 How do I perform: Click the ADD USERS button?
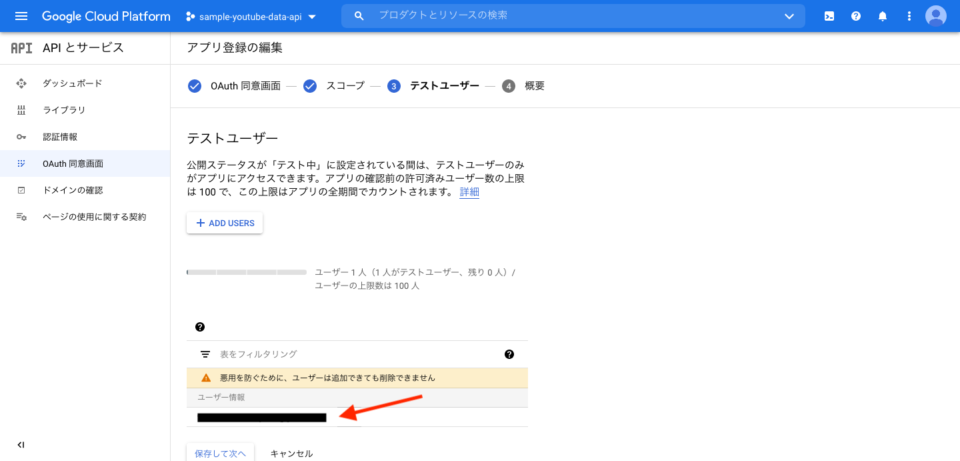pos(225,223)
